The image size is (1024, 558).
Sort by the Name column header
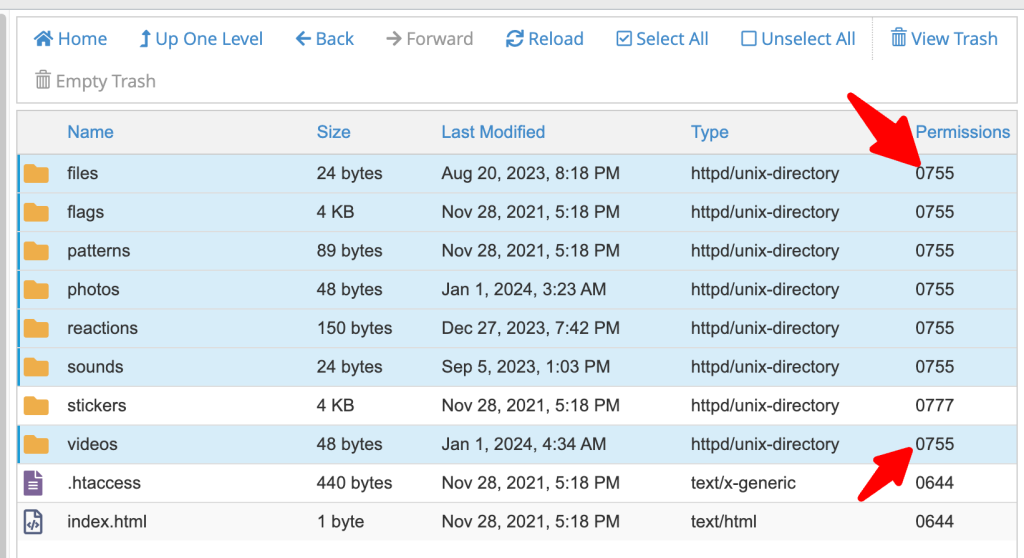90,132
